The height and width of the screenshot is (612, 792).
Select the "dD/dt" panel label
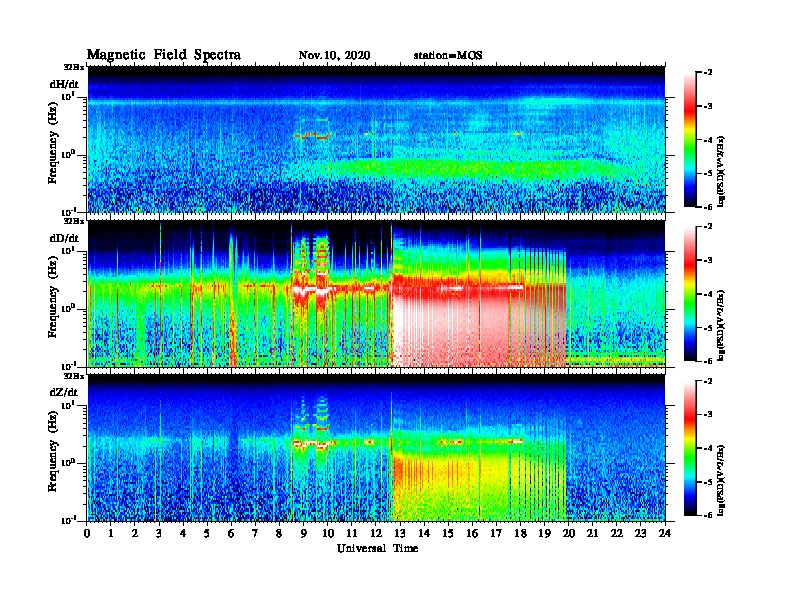64,238
